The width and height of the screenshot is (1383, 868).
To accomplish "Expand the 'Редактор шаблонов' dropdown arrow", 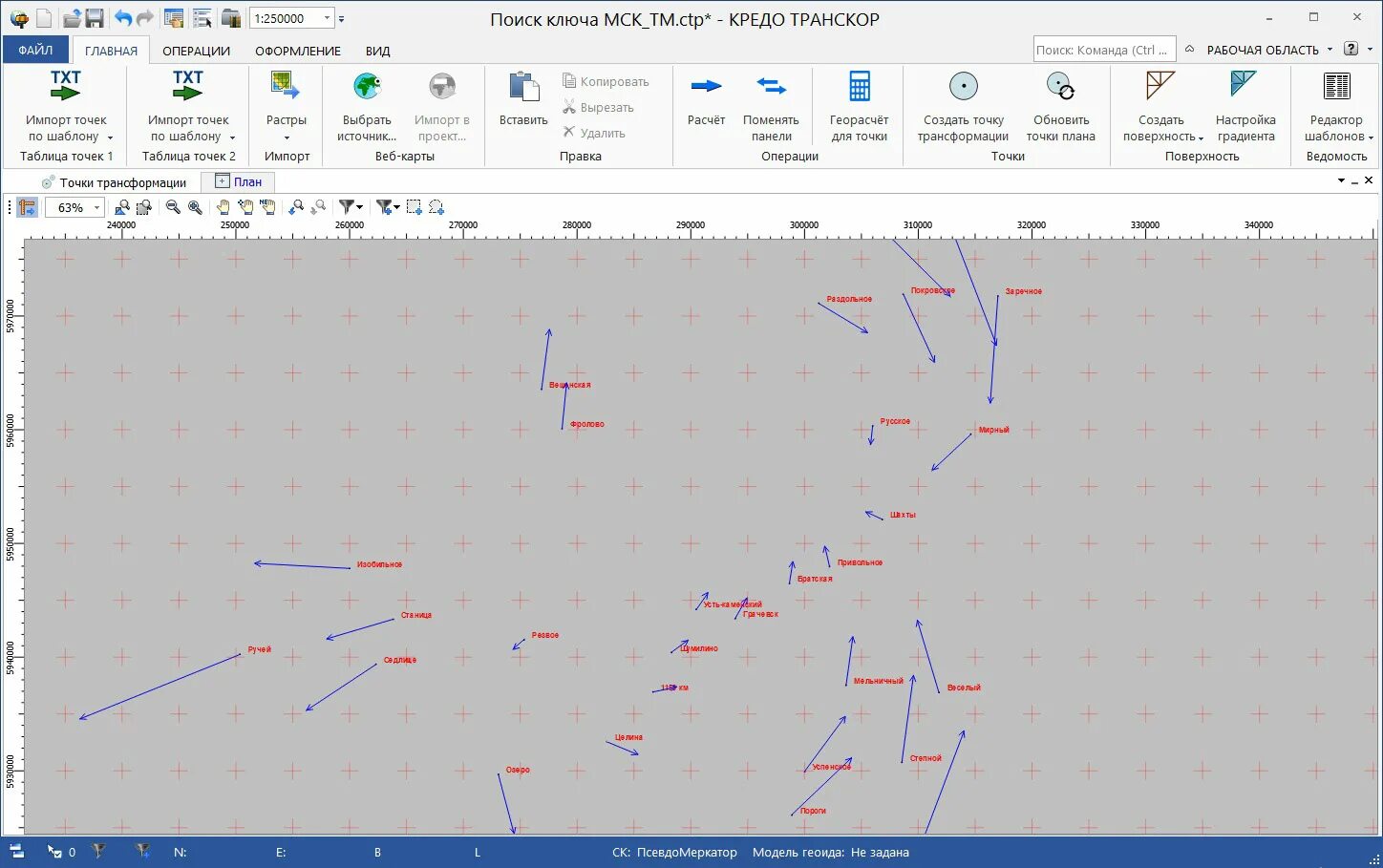I will 1371,138.
